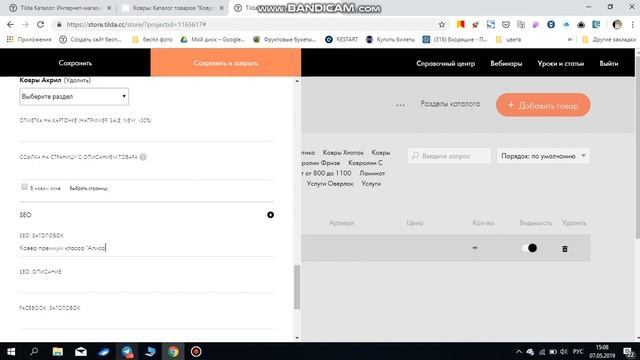Show hidden system tray icons
Viewport: 640px width, 360px height.
519,351
